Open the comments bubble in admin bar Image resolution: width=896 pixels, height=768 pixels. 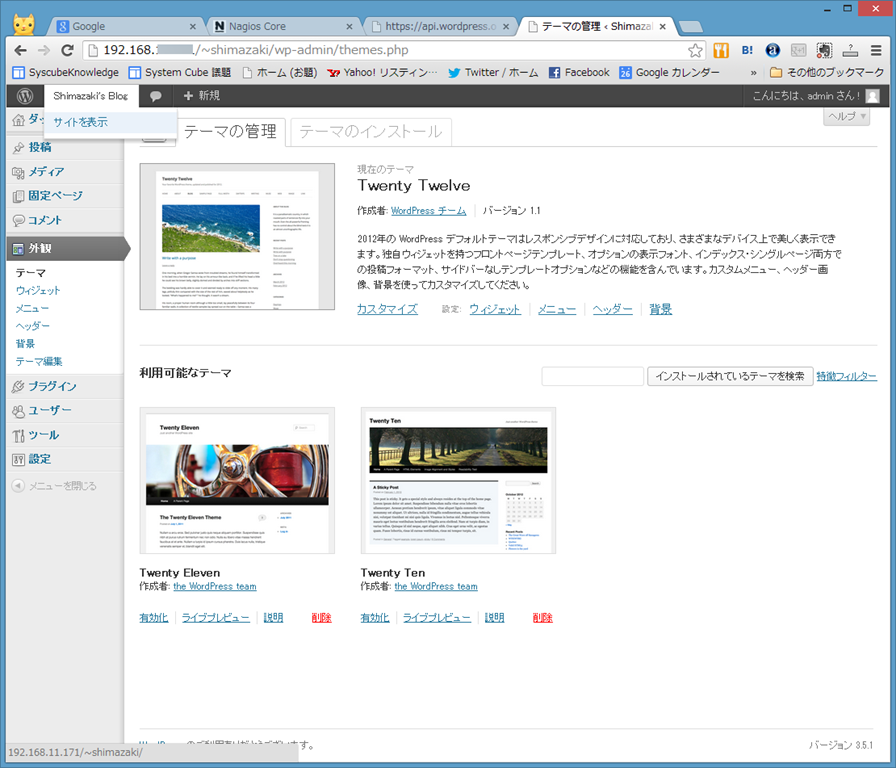[155, 96]
